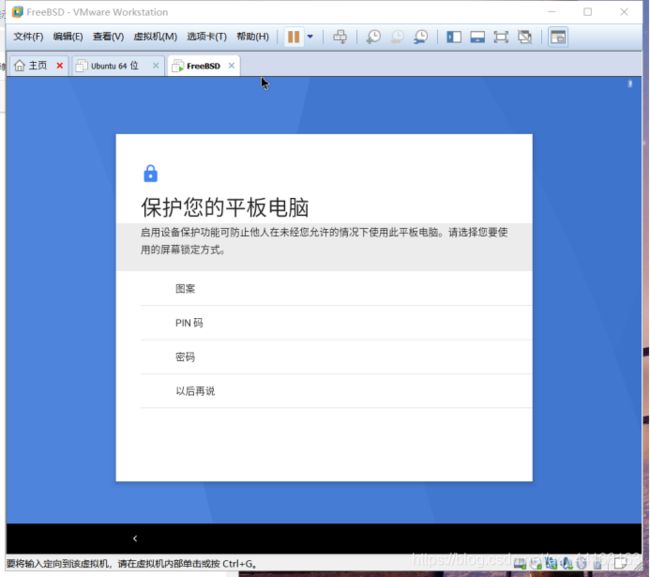
Task: Open the 编辑(E) menu
Action: point(68,37)
